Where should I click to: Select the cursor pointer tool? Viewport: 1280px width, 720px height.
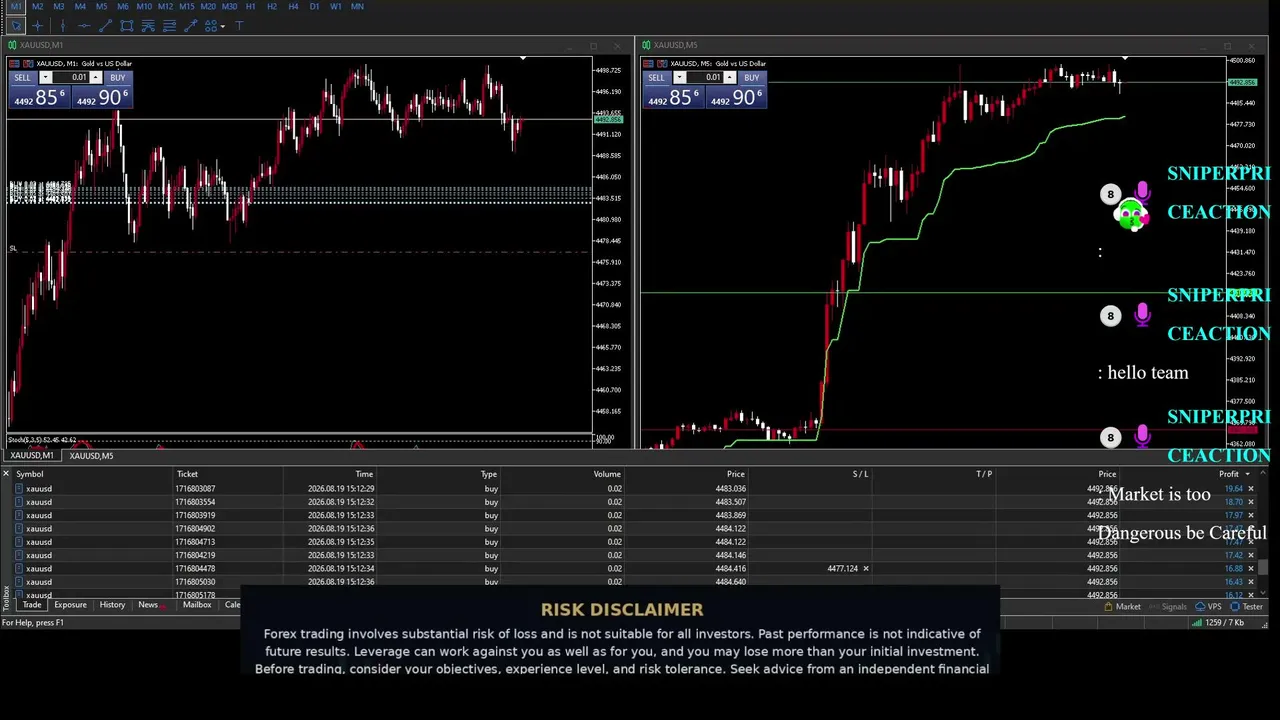coord(16,26)
